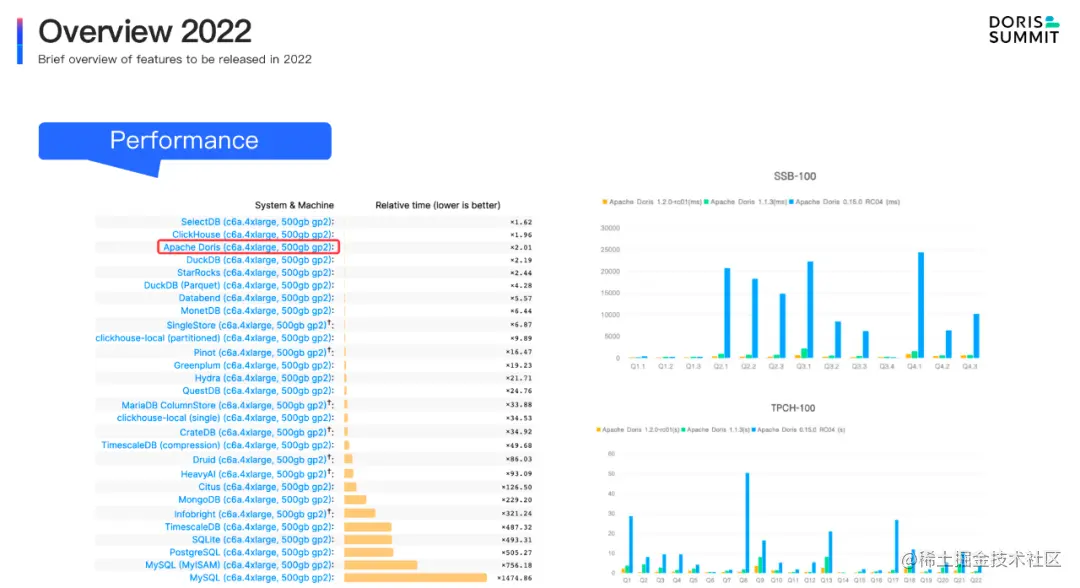Screen dimensions: 1080x588
Task: Click the Infobright system link
Action: [x=253, y=514]
